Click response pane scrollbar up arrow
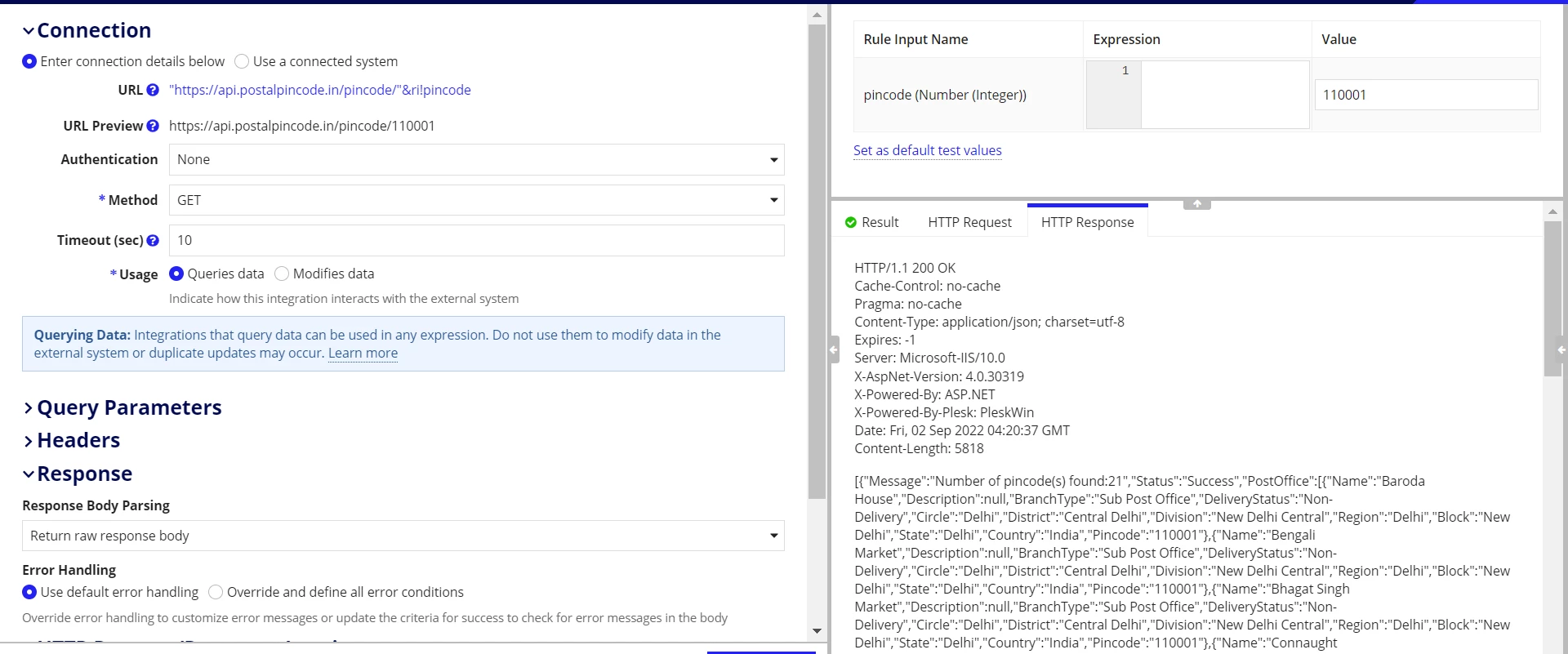Image resolution: width=1568 pixels, height=654 pixels. 1552,211
